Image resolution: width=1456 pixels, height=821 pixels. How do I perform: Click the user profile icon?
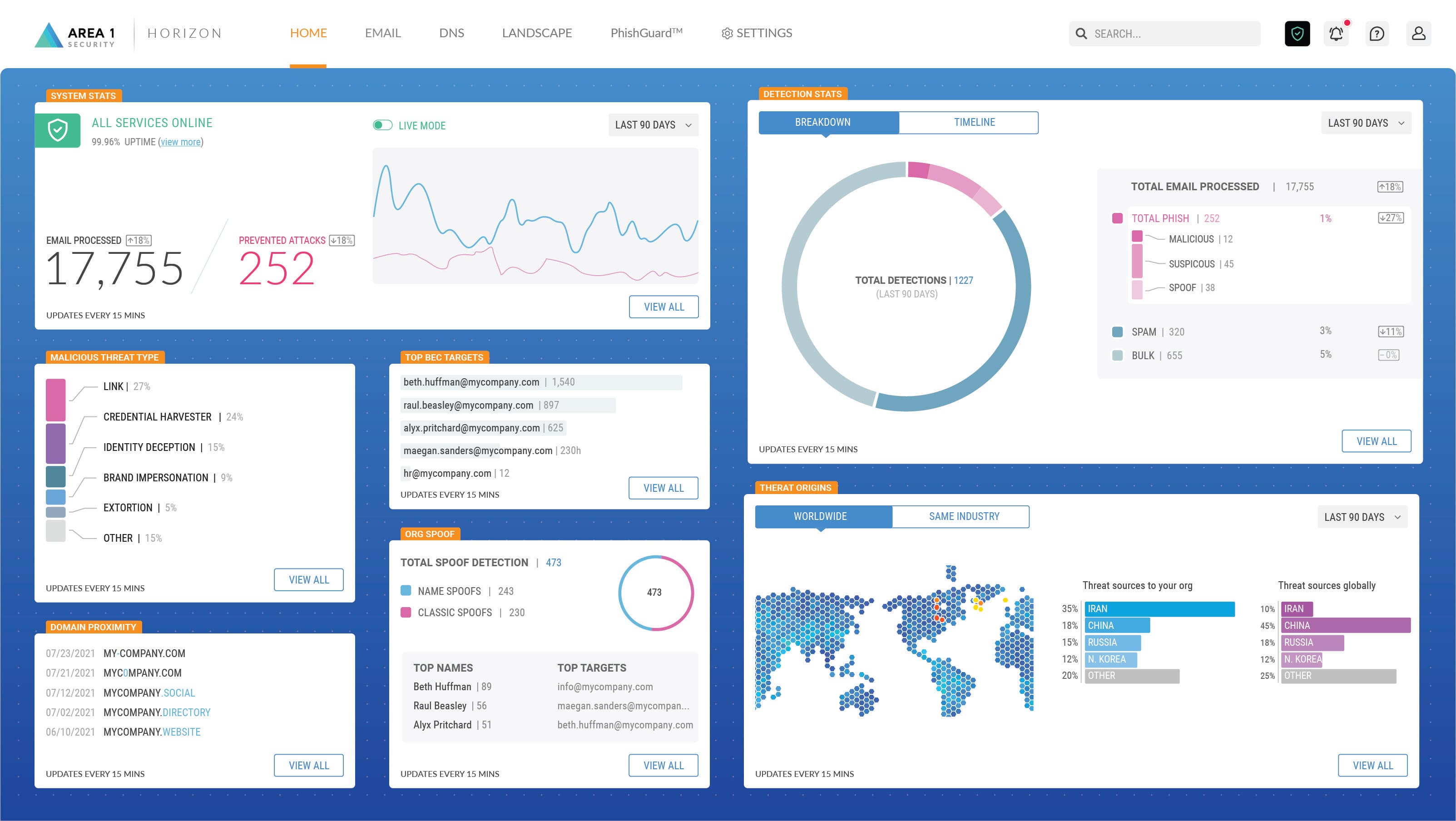[1419, 34]
